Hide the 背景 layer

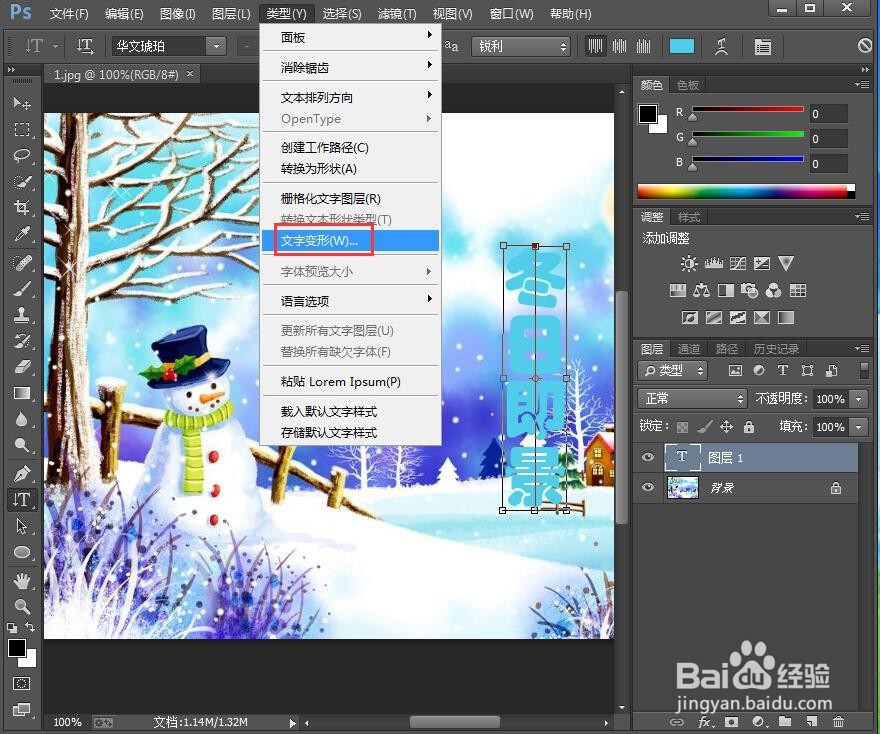[648, 487]
